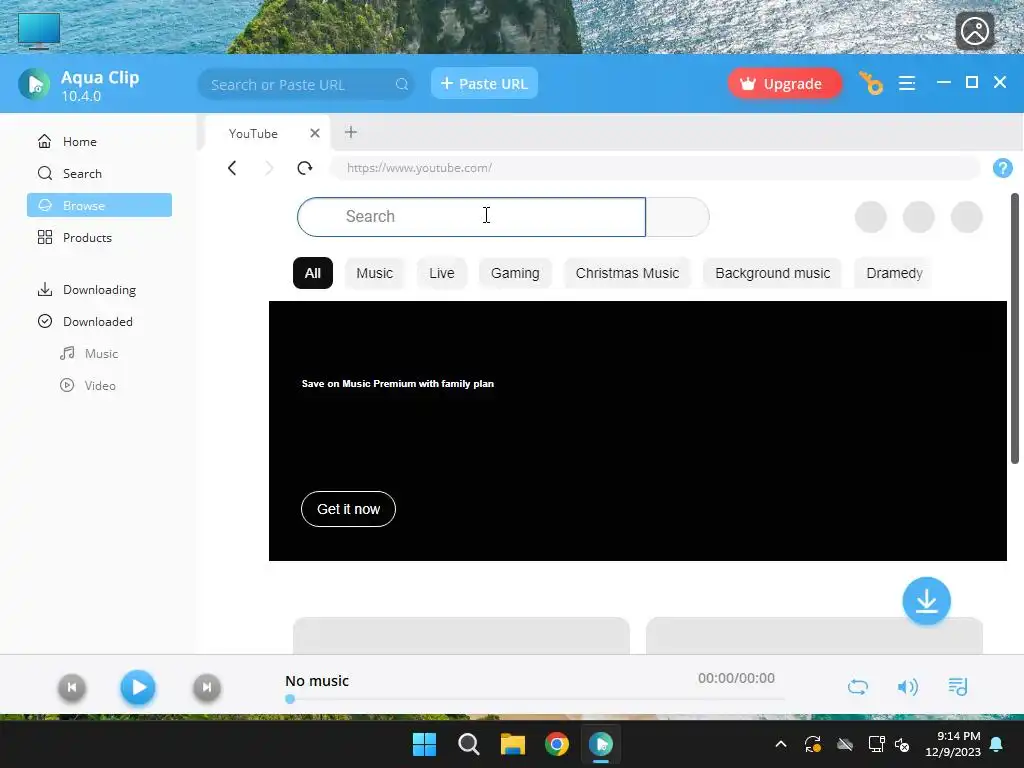Open the blue help question mark
1024x768 pixels.
1002,168
